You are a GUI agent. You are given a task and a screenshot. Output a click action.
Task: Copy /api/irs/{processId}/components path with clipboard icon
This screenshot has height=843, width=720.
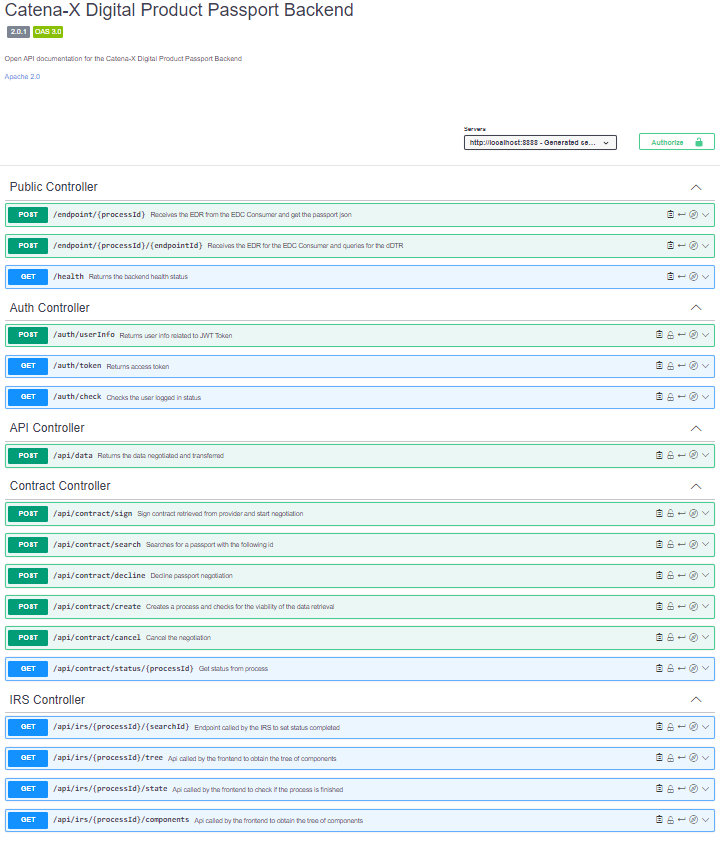click(659, 819)
